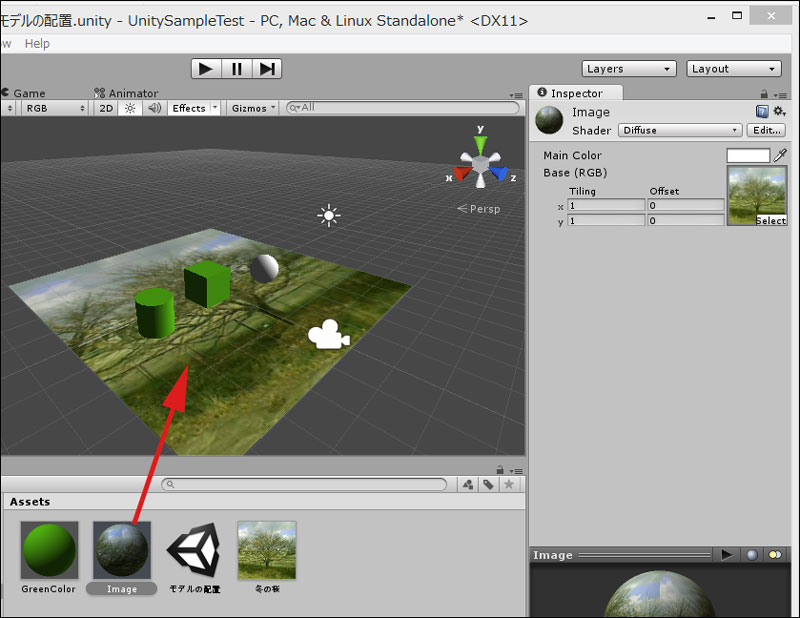
Task: Toggle the Inspector lock icon
Action: (x=764, y=94)
